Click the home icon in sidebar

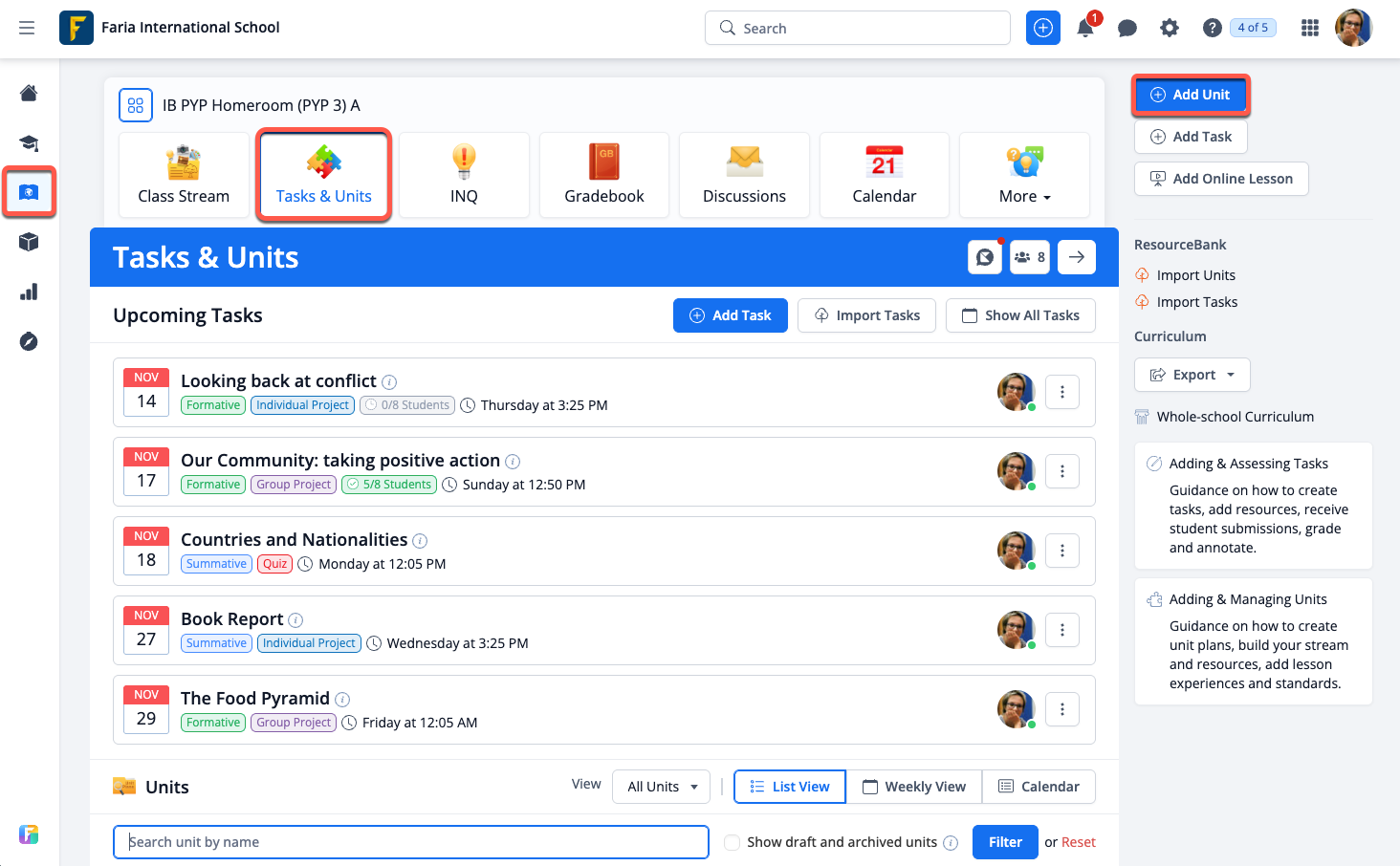pos(29,93)
